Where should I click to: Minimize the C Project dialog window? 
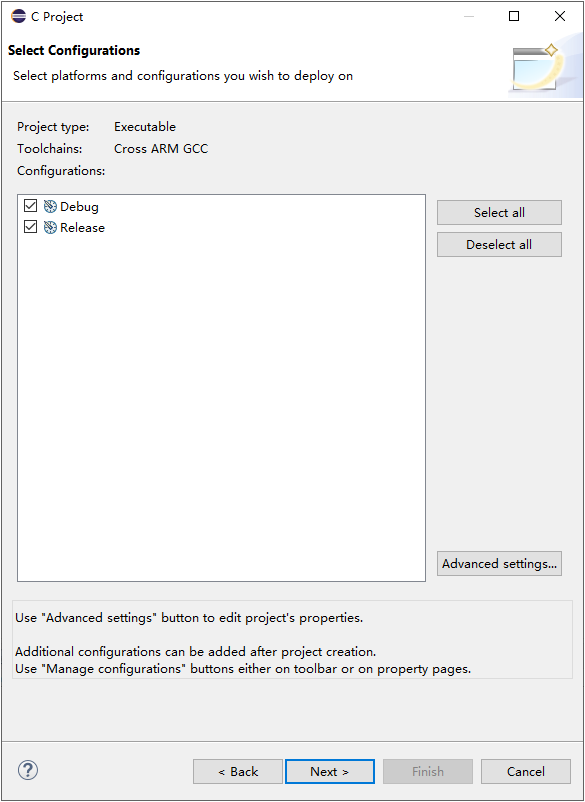click(469, 16)
